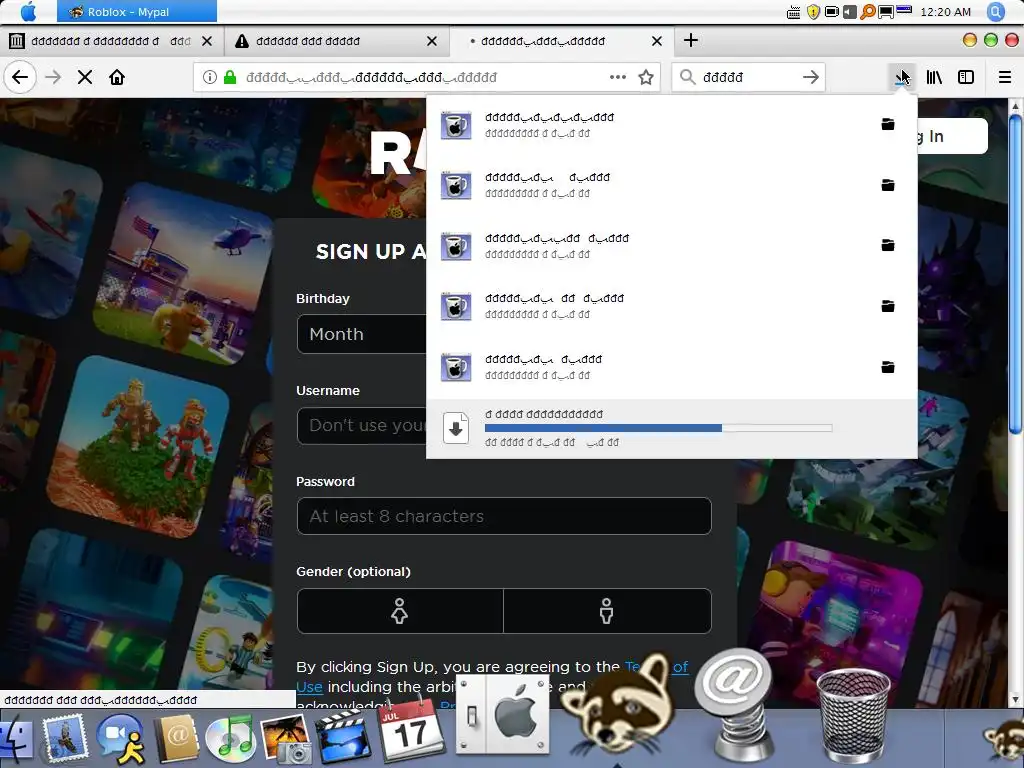1024x768 pixels.
Task: Bookmark this page with the star icon
Action: (x=646, y=78)
